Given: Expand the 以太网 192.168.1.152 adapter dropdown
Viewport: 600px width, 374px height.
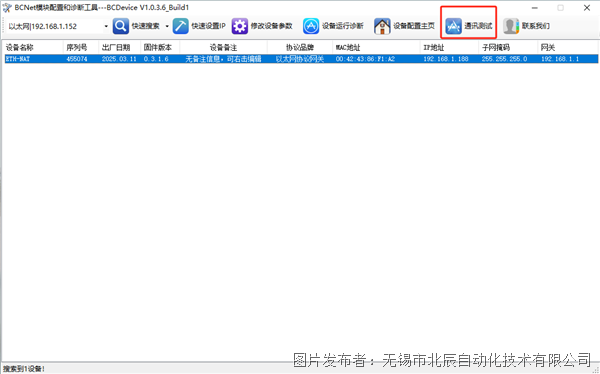Looking at the screenshot, I should click(x=106, y=26).
